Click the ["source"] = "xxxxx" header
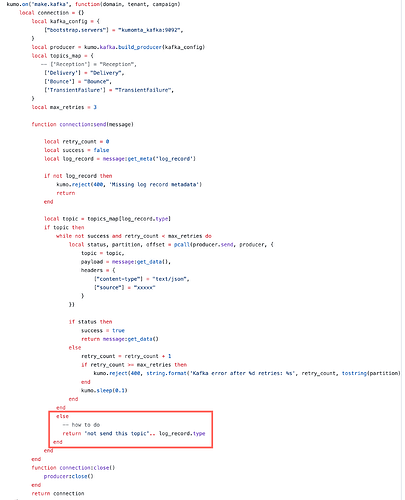Image resolution: width=405 pixels, height=500 pixels. pos(125,288)
